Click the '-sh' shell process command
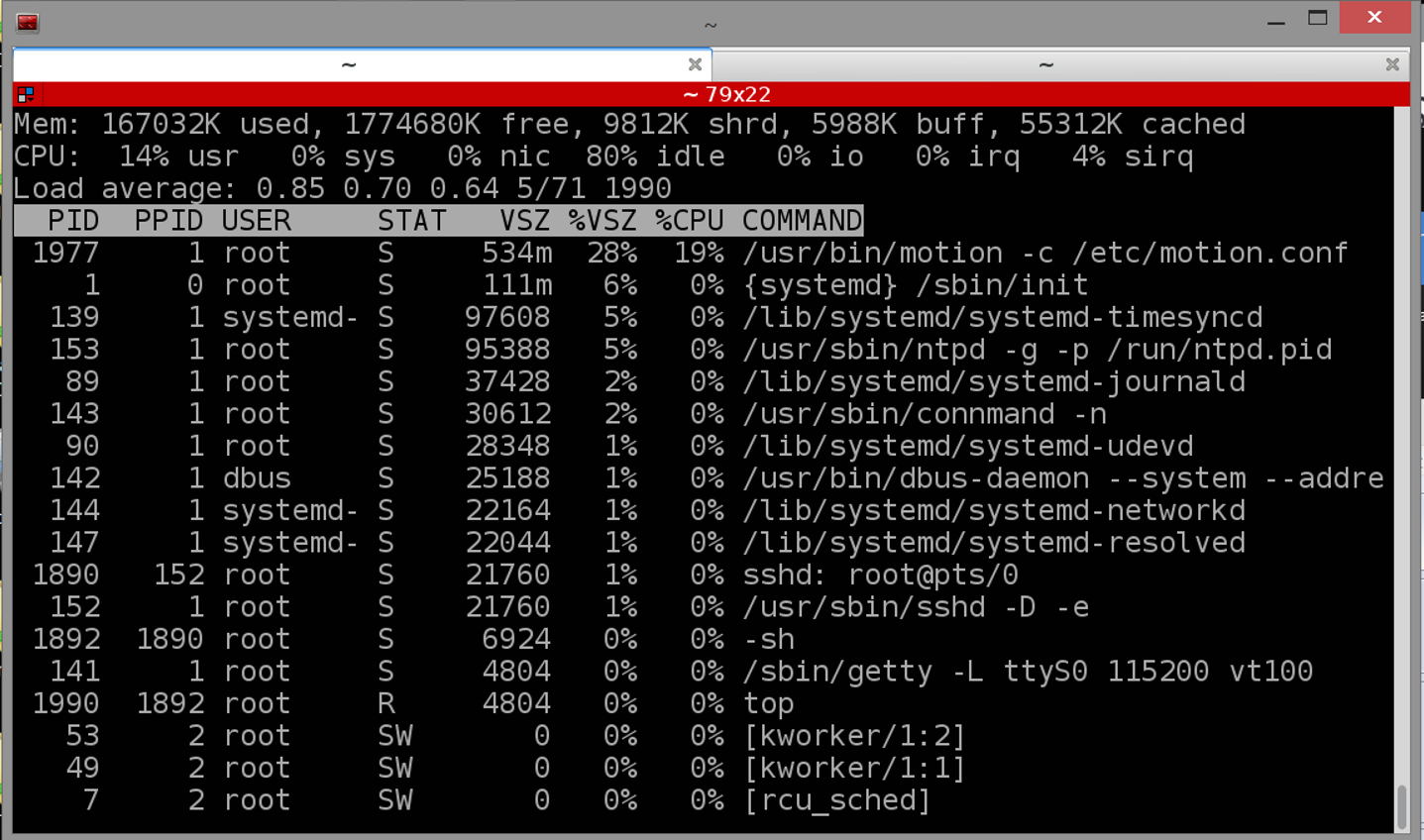1424x840 pixels. (x=768, y=639)
